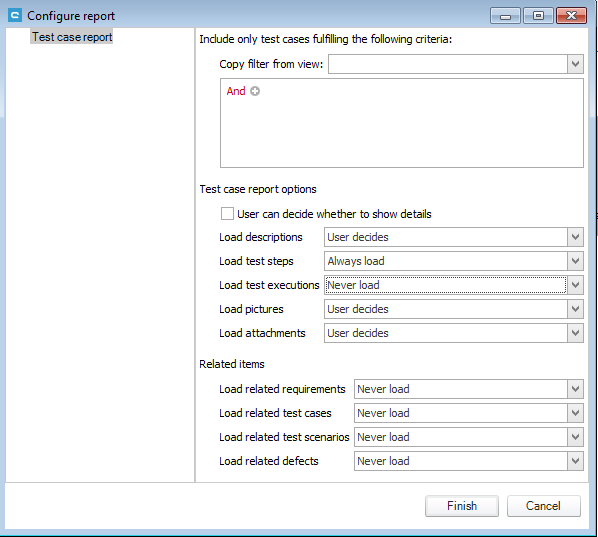Expand the Load related defects dropdown arrow
The height and width of the screenshot is (537, 598).
click(575, 461)
